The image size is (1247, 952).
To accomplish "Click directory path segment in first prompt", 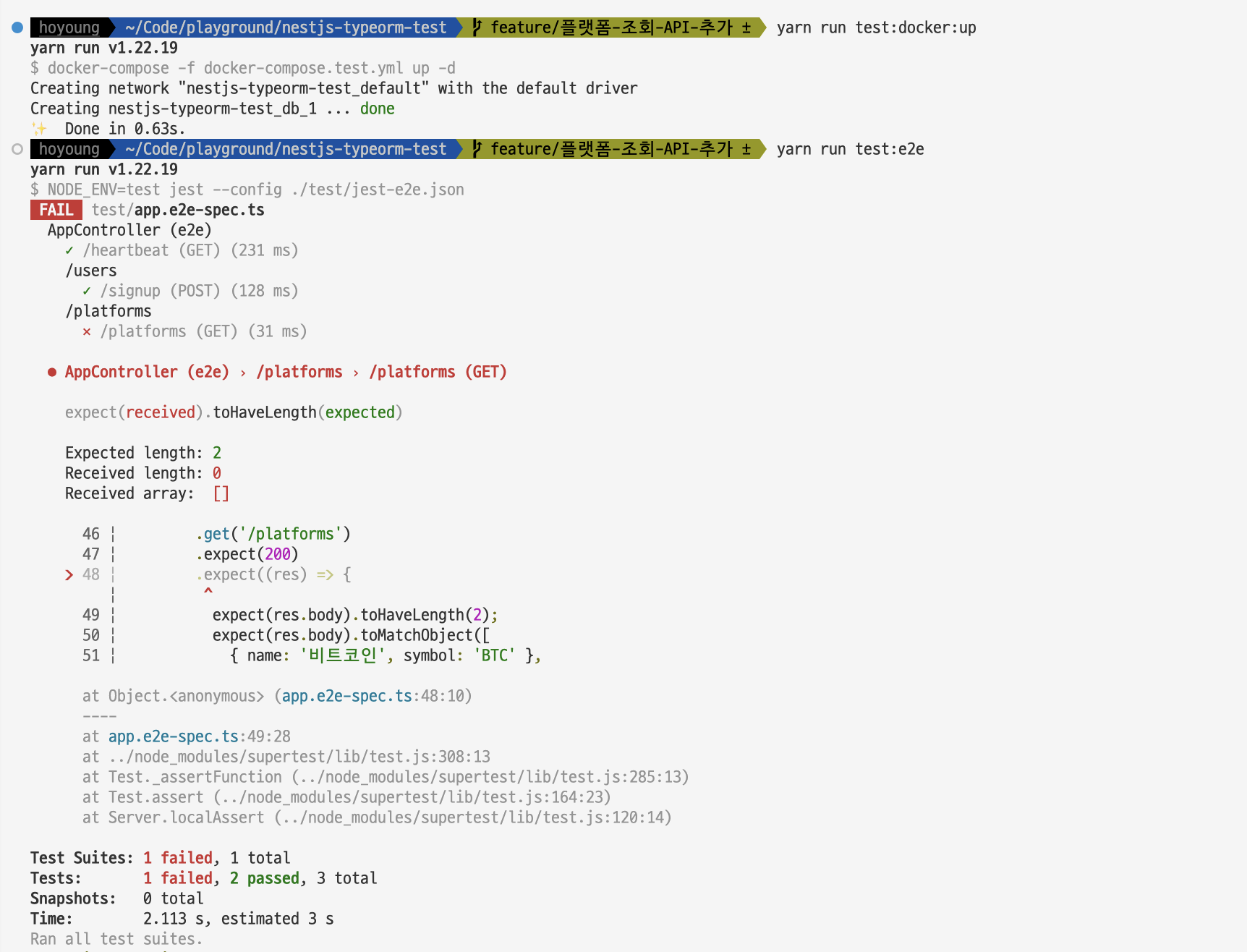I will [x=286, y=27].
